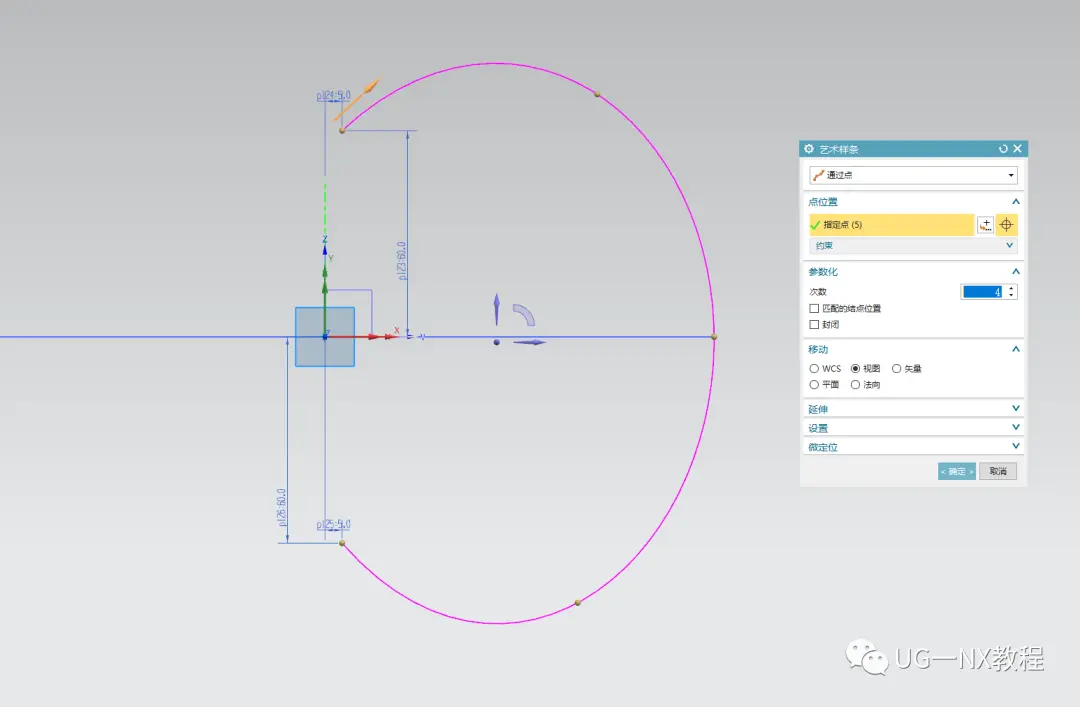Viewport: 1080px width, 707px height.
Task: Select the 法向 radio button
Action: coord(855,385)
